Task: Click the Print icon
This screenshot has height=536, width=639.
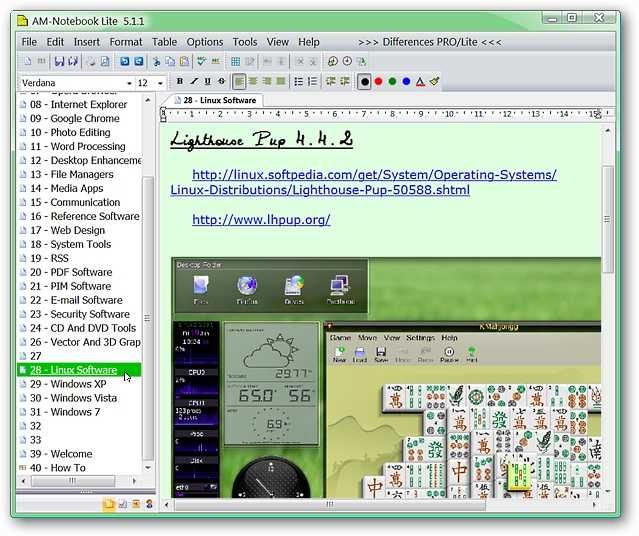Action: (x=92, y=62)
